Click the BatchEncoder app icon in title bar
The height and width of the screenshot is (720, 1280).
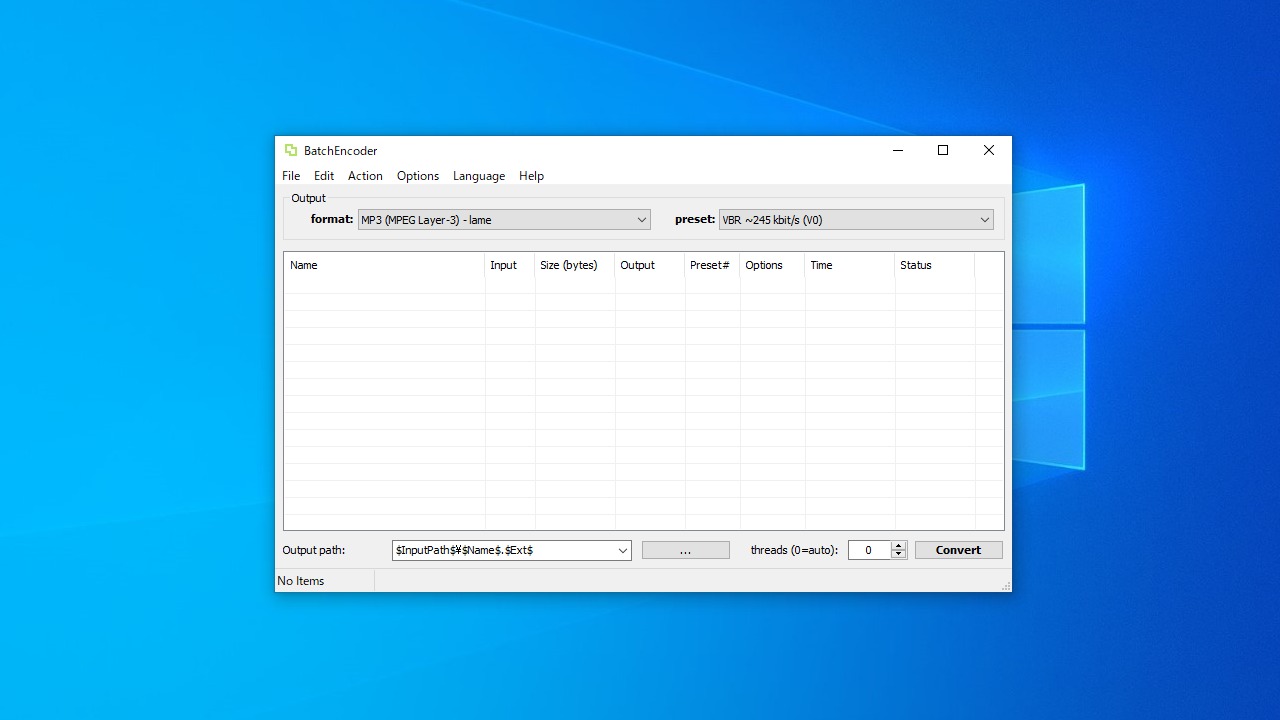tap(291, 150)
